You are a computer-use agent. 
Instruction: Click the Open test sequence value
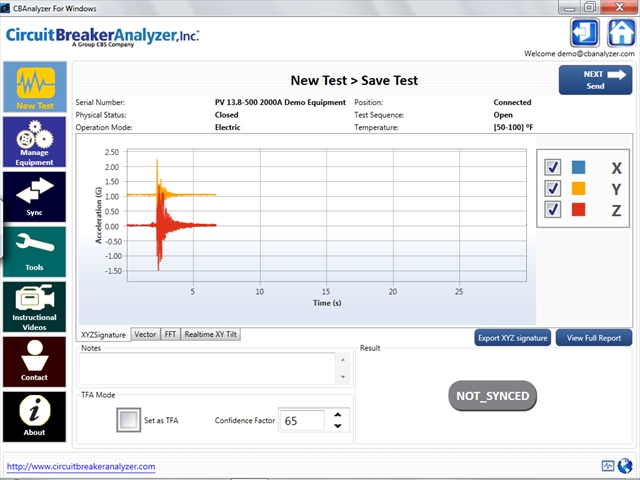(x=503, y=115)
